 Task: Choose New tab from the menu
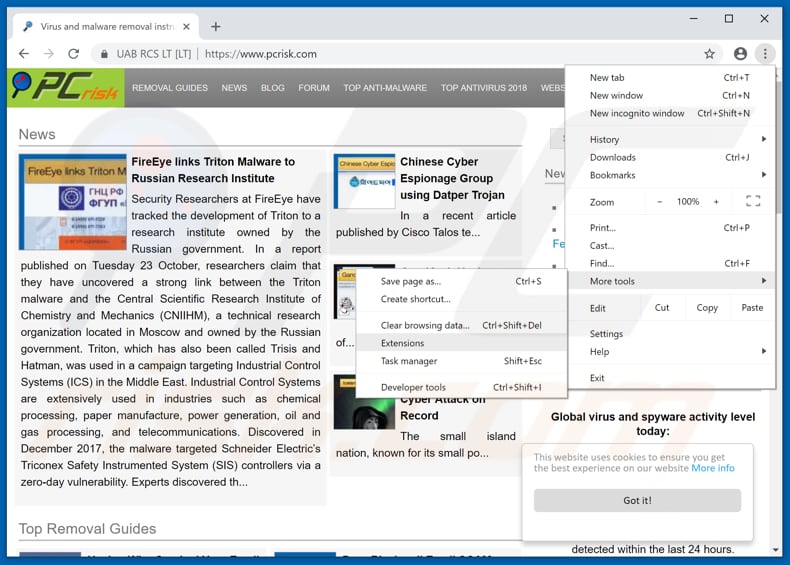[x=671, y=78]
